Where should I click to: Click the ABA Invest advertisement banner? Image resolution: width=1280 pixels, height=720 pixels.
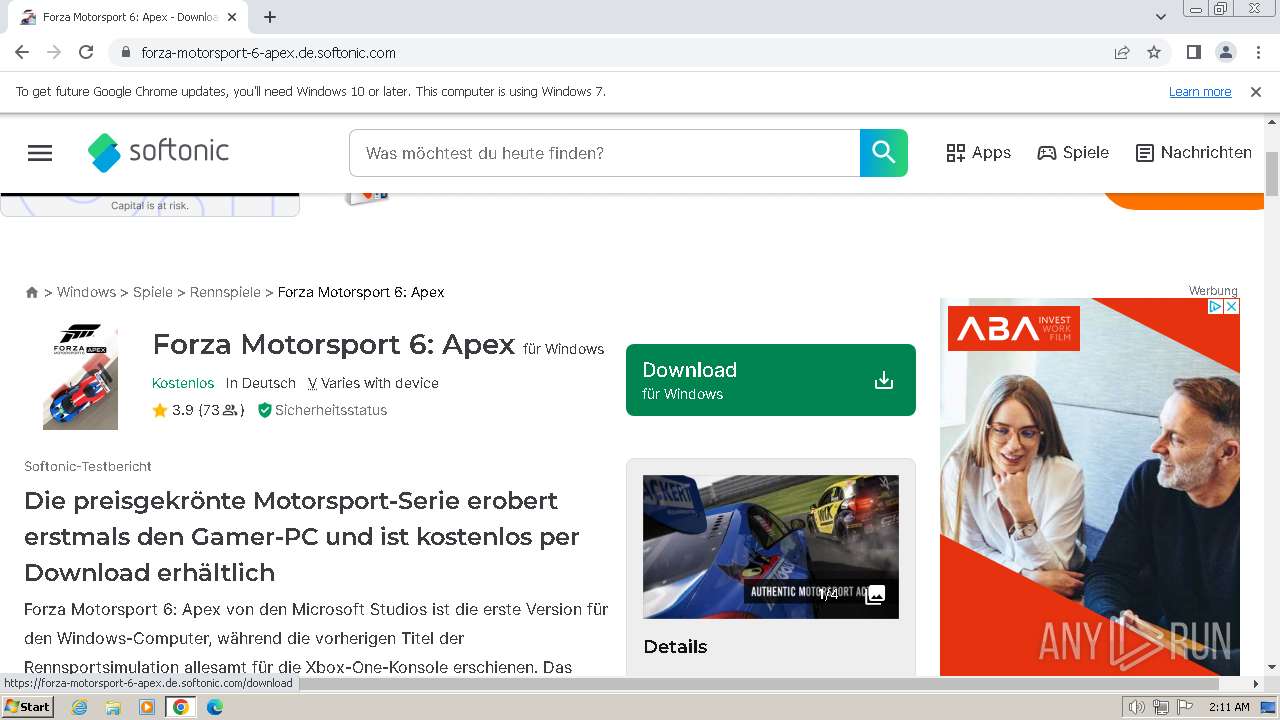click(1090, 487)
